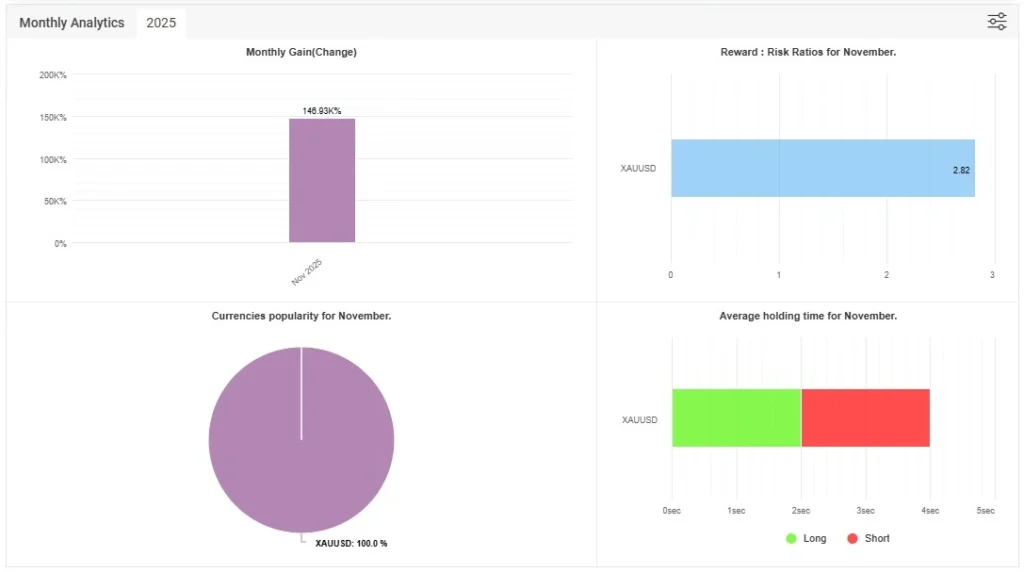Click the XAUUSD: 100.0 % pie label
Viewport: 1024px width, 572px height.
(351, 543)
